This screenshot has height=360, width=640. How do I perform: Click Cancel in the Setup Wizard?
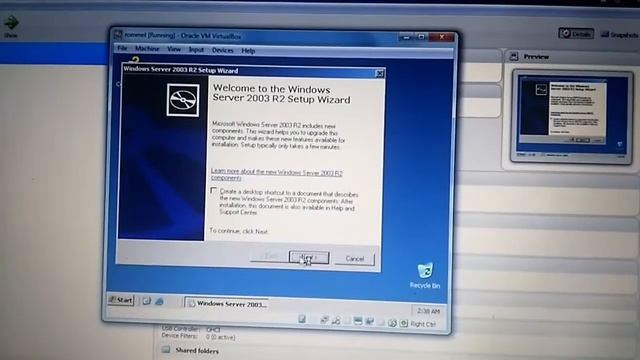pos(354,258)
